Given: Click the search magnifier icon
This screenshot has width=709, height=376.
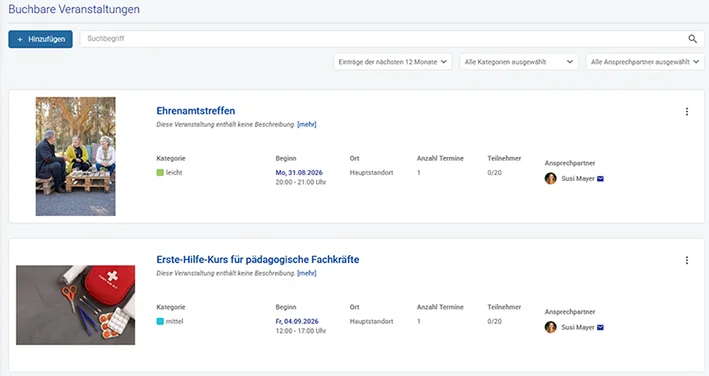Looking at the screenshot, I should coord(692,39).
